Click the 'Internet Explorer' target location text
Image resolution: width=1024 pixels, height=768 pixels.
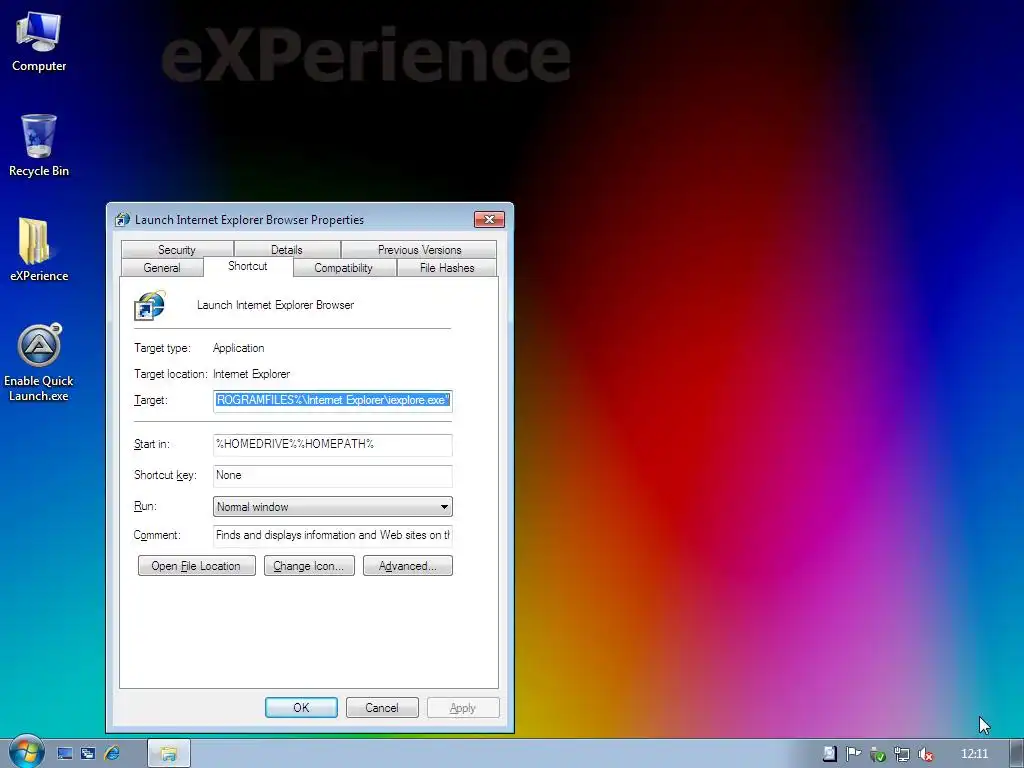point(251,374)
